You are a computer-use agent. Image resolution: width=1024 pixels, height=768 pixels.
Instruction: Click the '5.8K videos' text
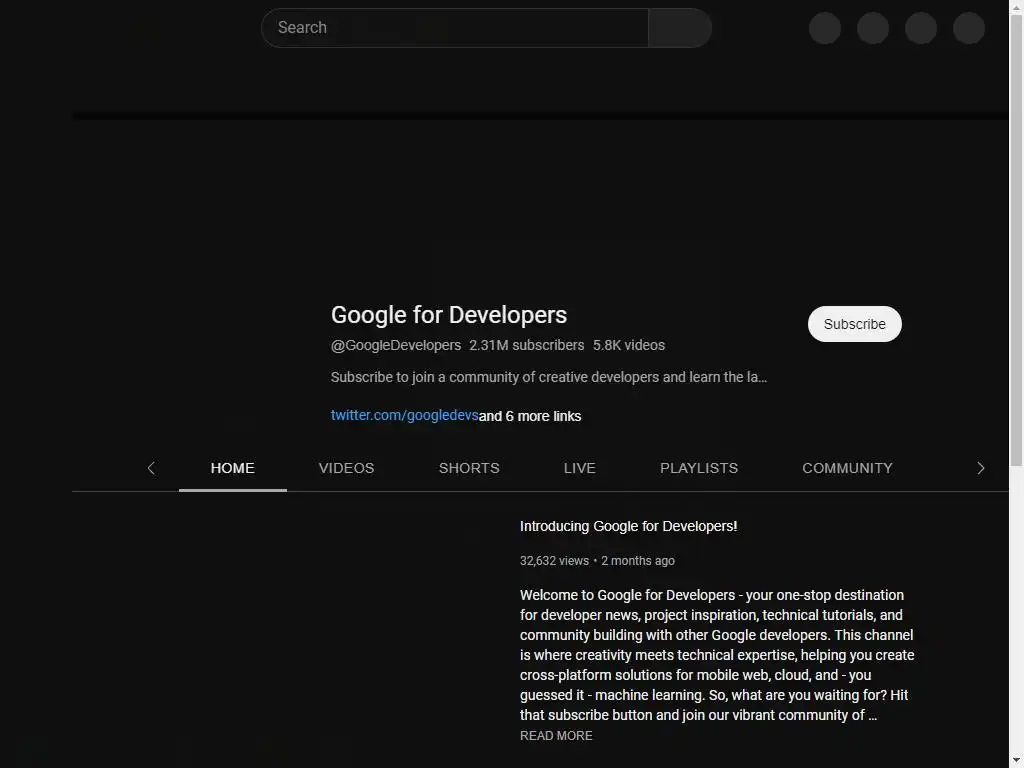(x=628, y=345)
